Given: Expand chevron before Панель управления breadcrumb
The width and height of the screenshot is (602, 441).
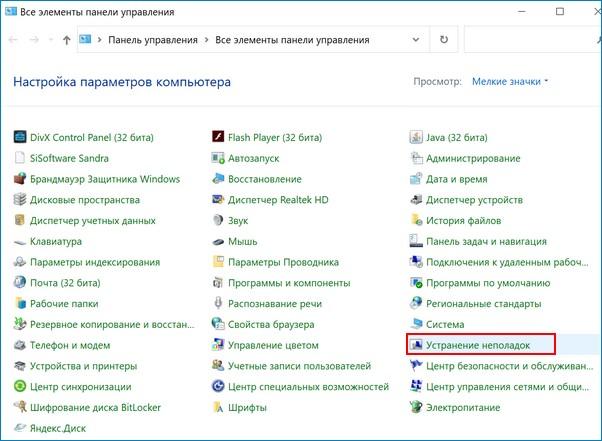Looking at the screenshot, I should coord(99,40).
